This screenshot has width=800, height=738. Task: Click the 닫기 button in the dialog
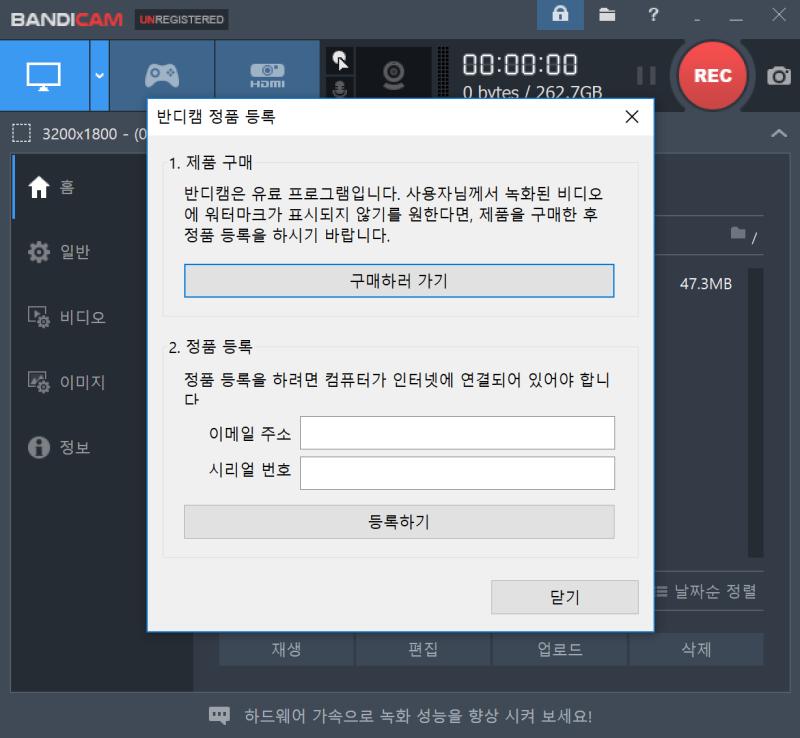[x=565, y=597]
